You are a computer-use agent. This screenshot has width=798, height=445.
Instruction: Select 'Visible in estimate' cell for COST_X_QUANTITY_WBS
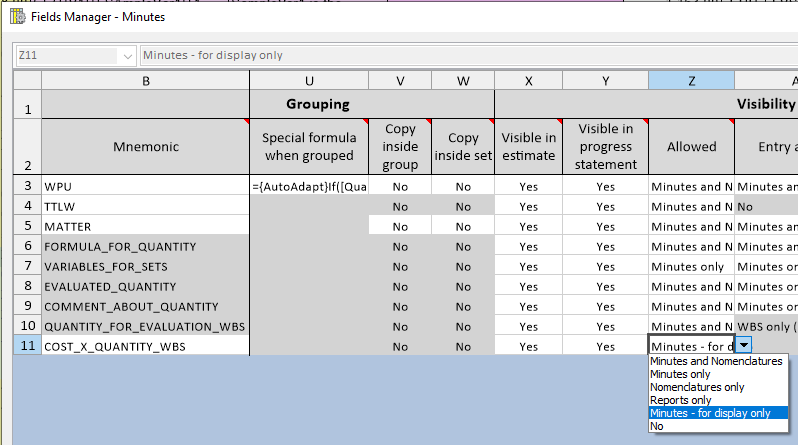pyautogui.click(x=528, y=346)
